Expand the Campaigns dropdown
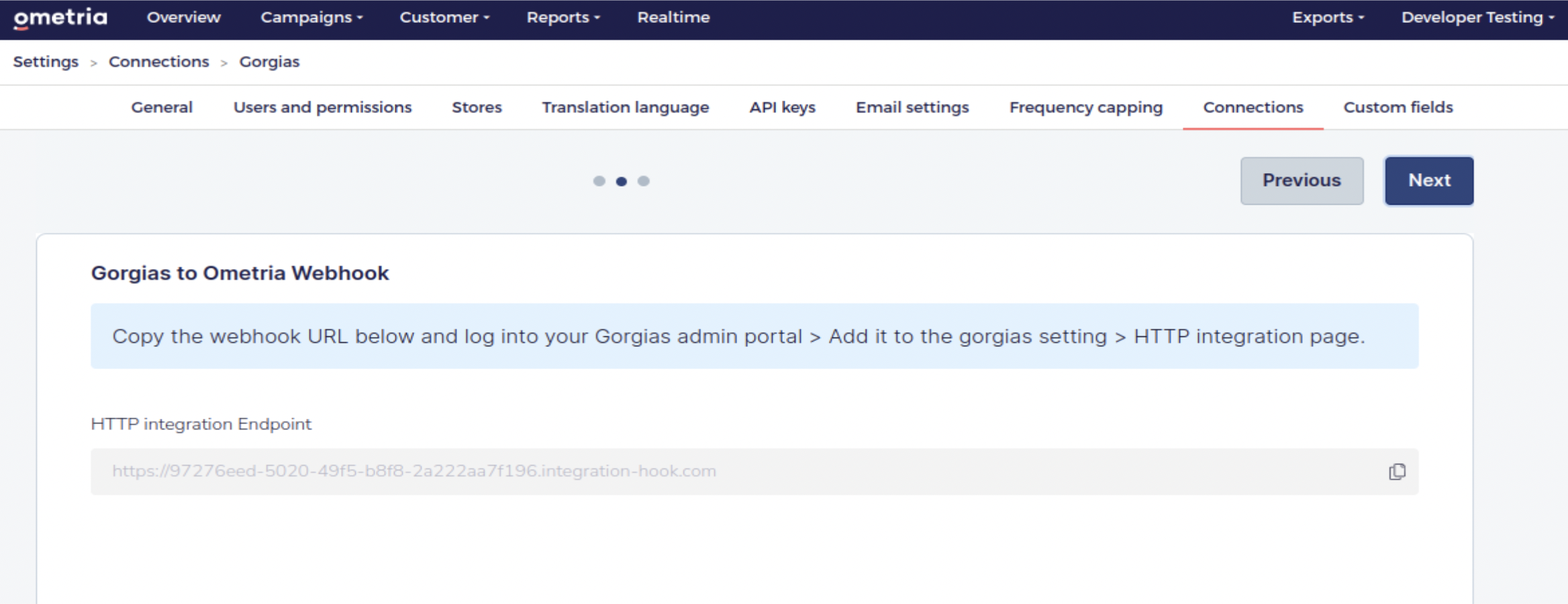The image size is (1568, 604). (310, 17)
